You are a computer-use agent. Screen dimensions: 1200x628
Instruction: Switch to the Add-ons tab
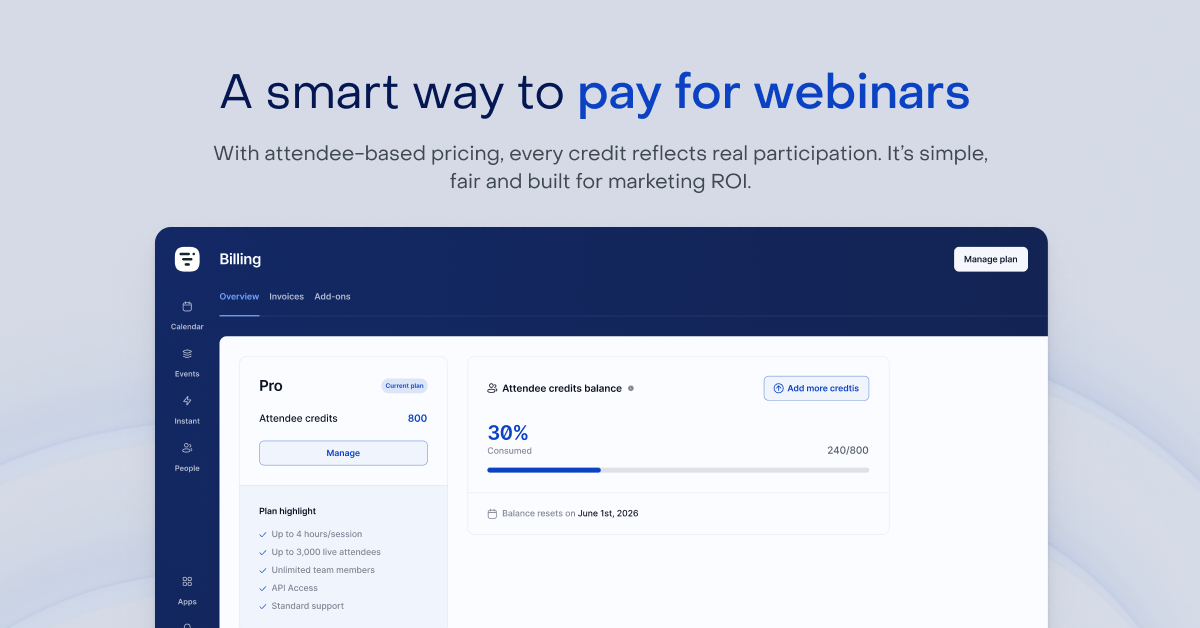click(x=332, y=297)
